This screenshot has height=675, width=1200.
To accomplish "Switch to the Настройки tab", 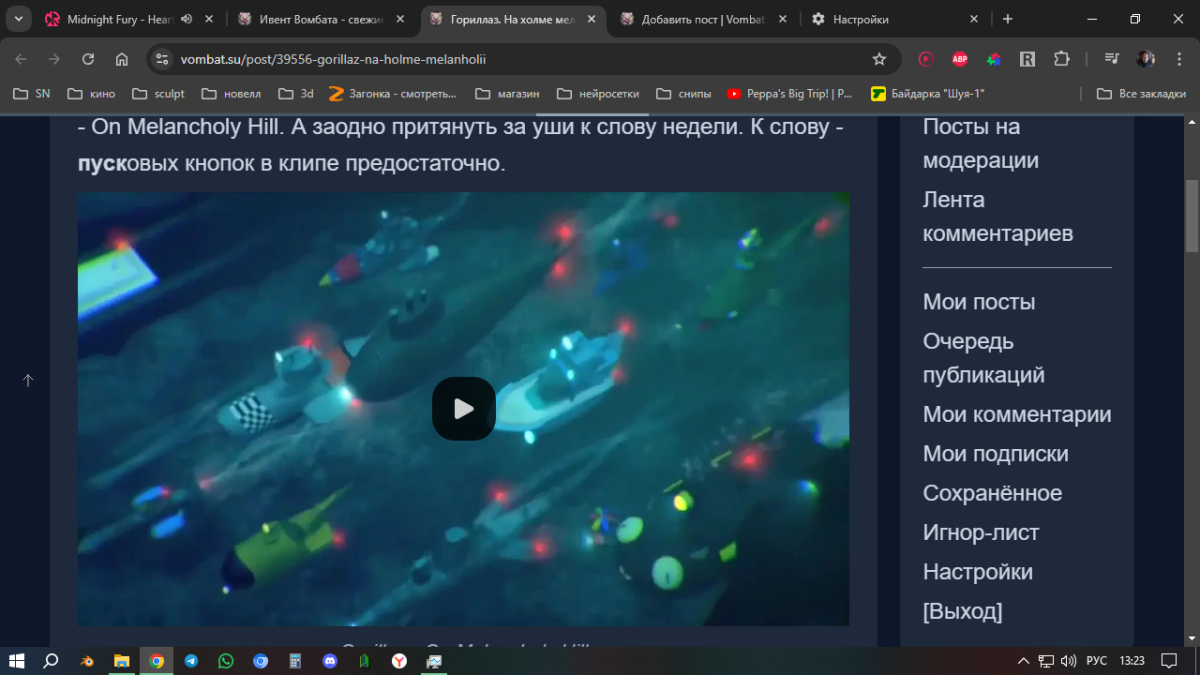I will pos(861,19).
